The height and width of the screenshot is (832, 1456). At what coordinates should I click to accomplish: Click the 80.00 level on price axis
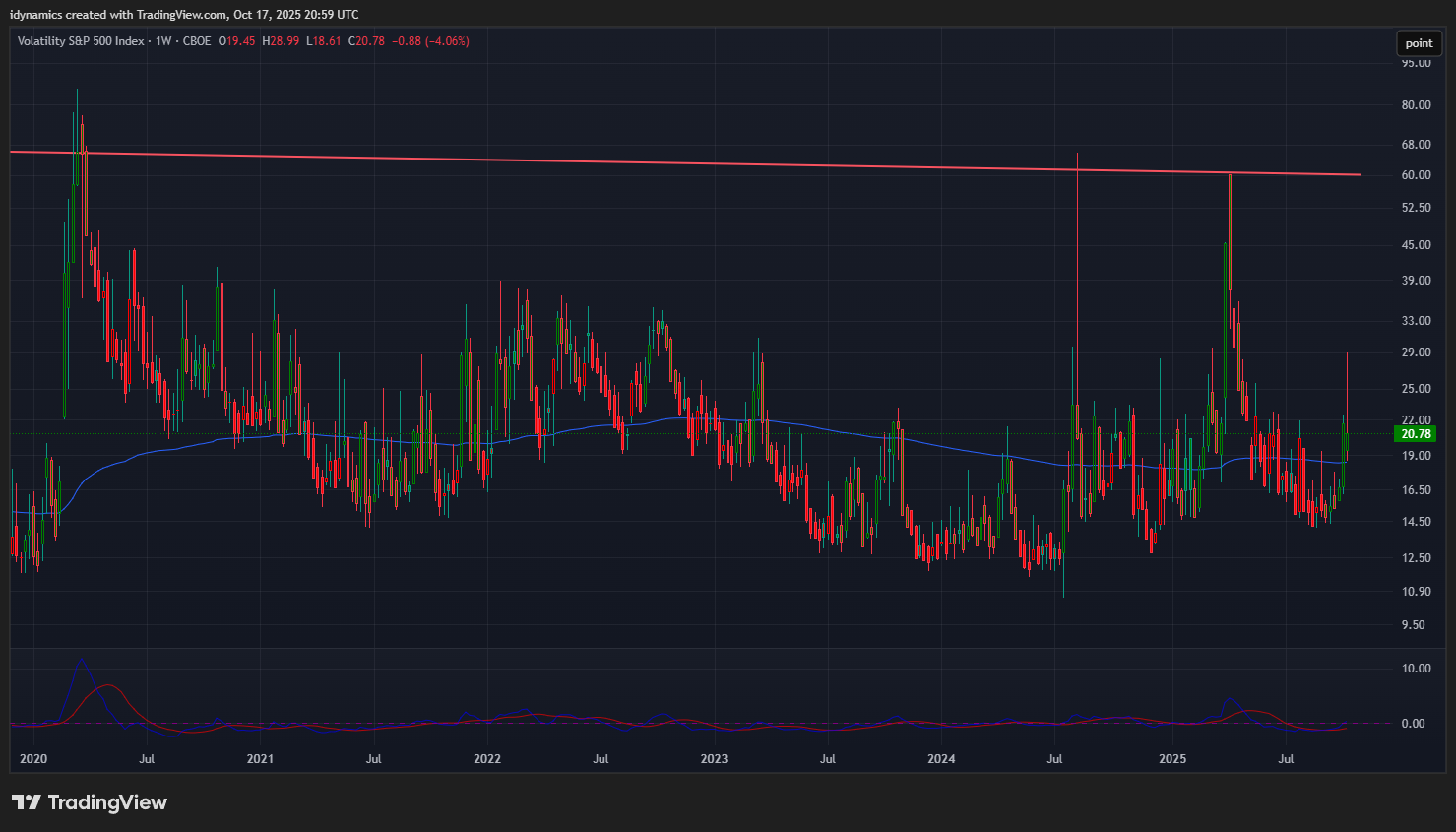[x=1416, y=105]
